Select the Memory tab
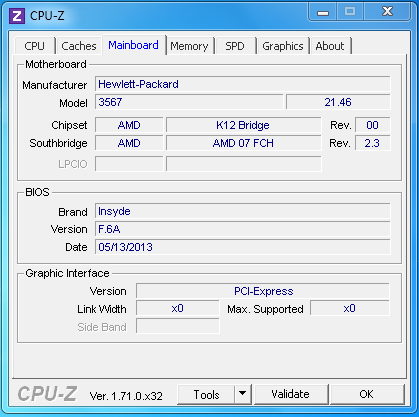The width and height of the screenshot is (419, 417). pos(189,46)
